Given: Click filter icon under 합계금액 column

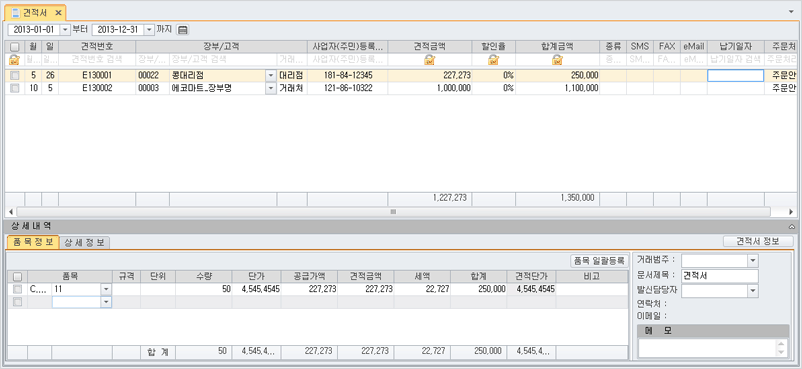Looking at the screenshot, I should (x=557, y=60).
